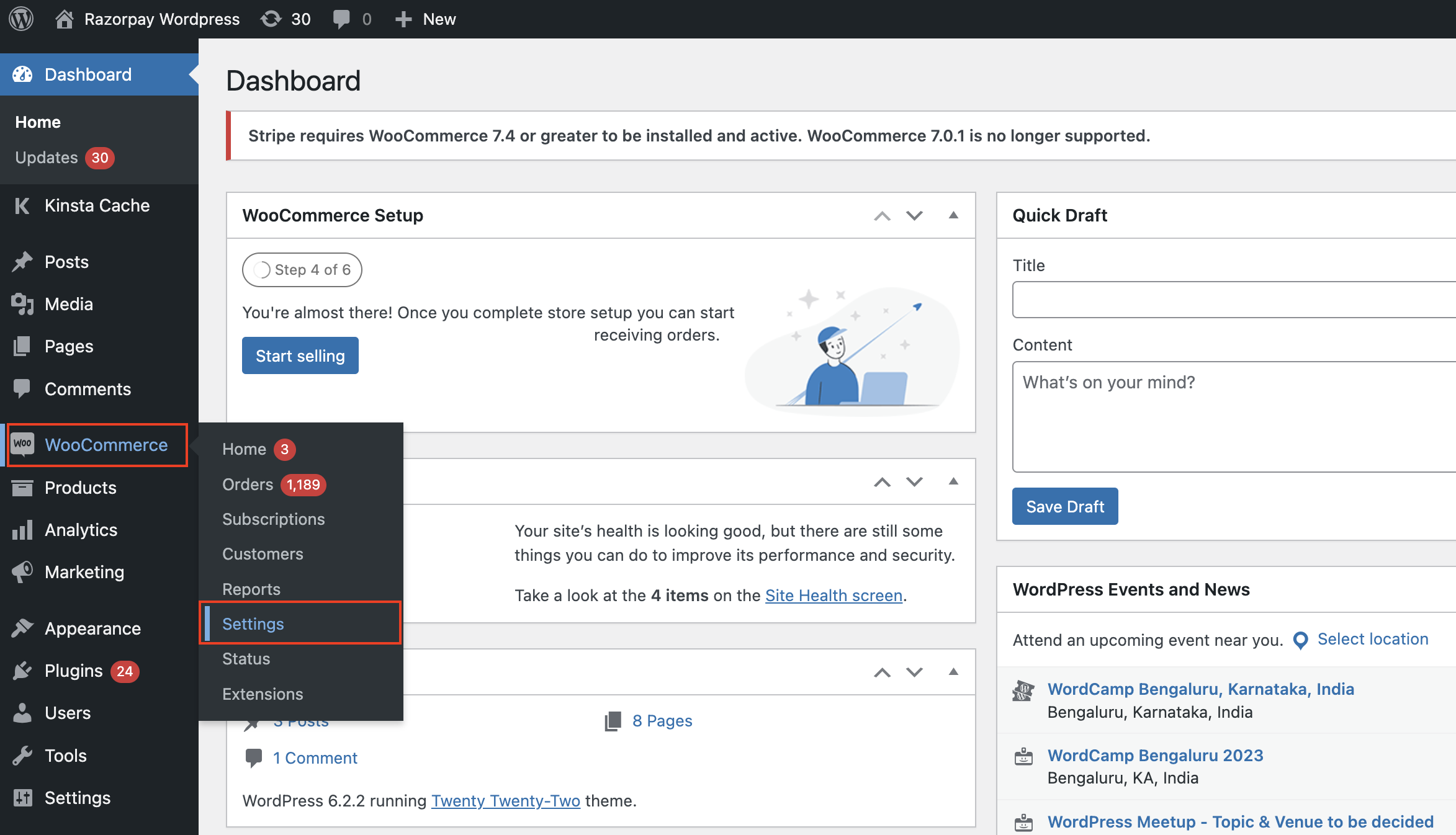Click the WordCamp Bengaluru Karnataka event icon

click(x=1023, y=690)
